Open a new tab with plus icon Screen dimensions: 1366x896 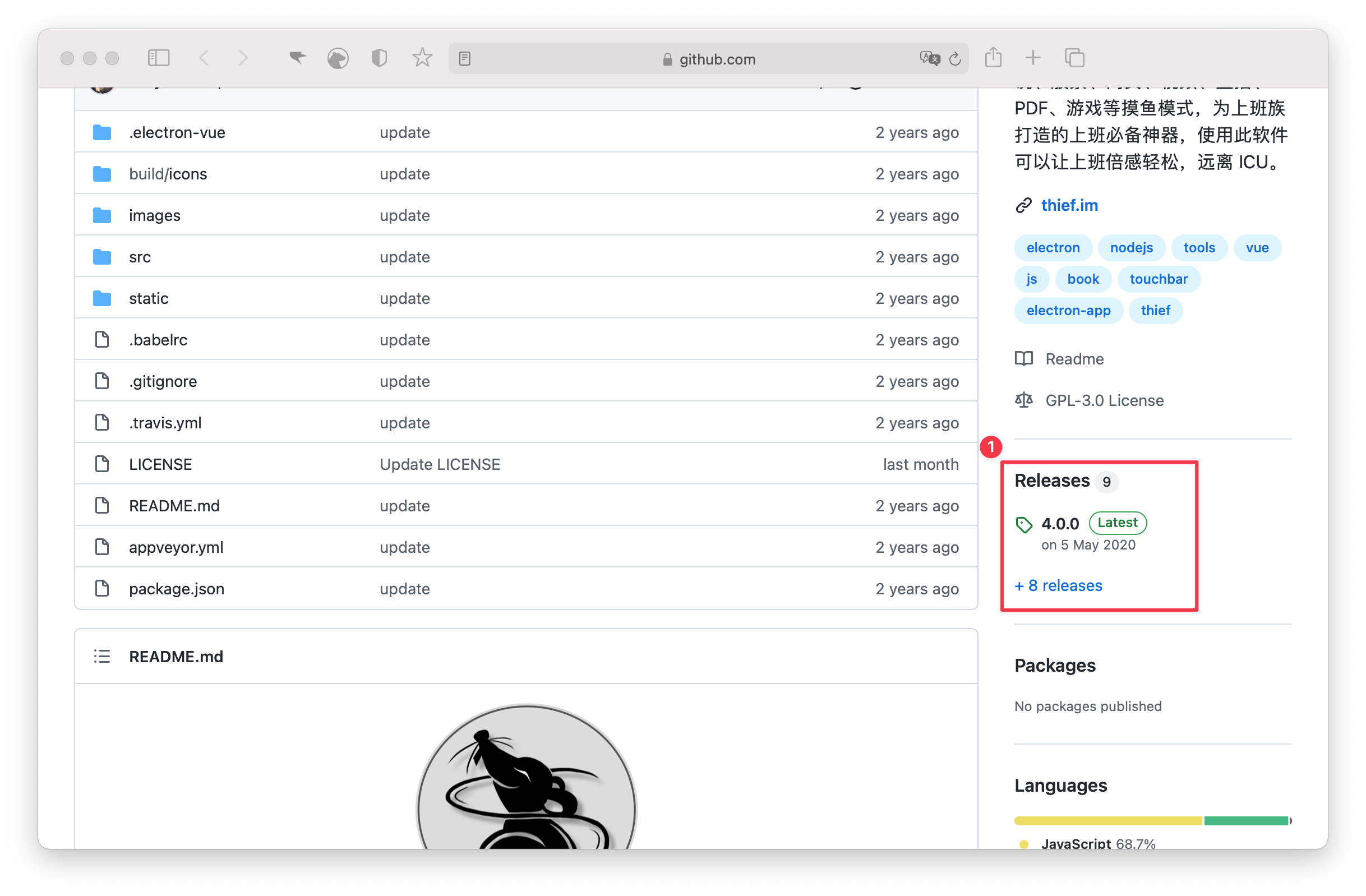click(x=1033, y=58)
